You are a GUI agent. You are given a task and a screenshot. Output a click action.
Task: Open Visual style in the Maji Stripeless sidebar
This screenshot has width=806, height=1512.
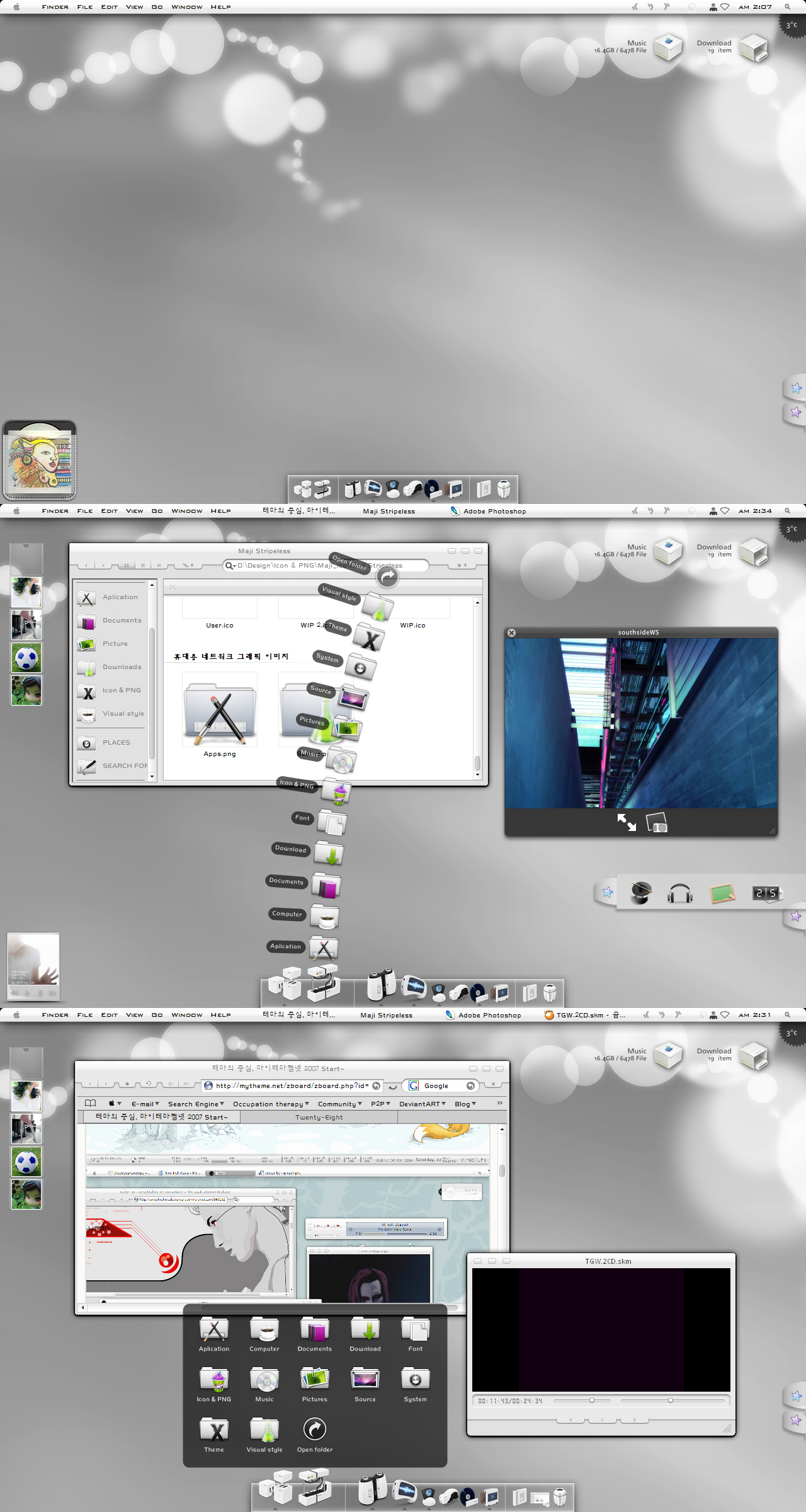(x=111, y=714)
